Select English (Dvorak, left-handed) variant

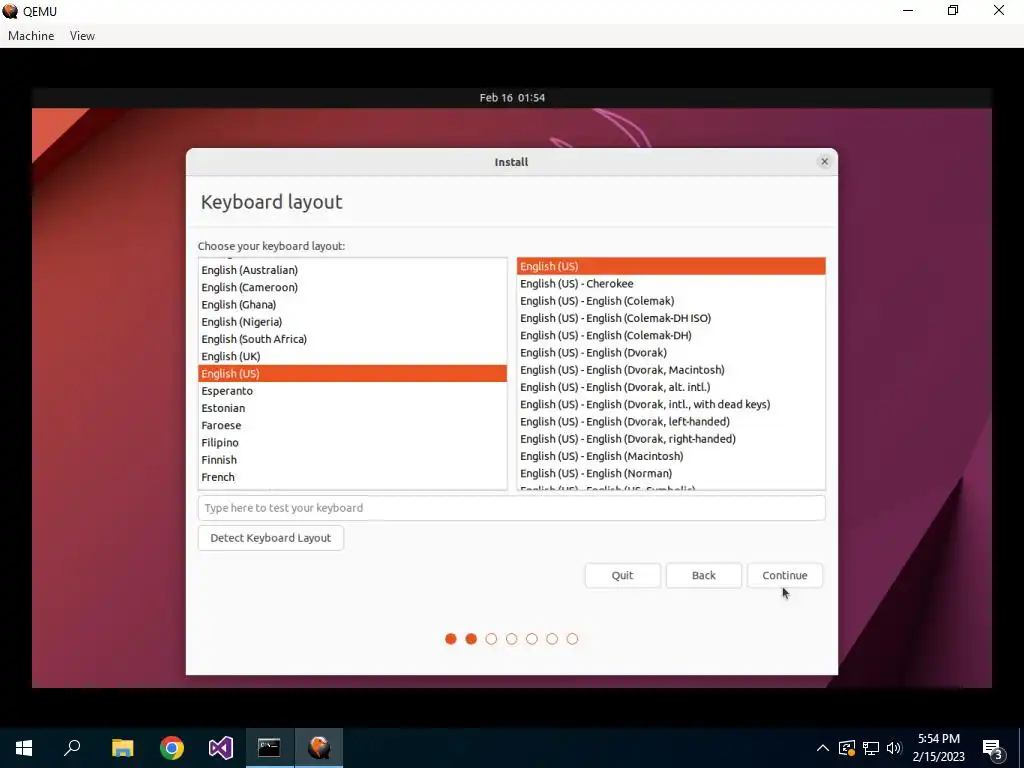[671, 422]
